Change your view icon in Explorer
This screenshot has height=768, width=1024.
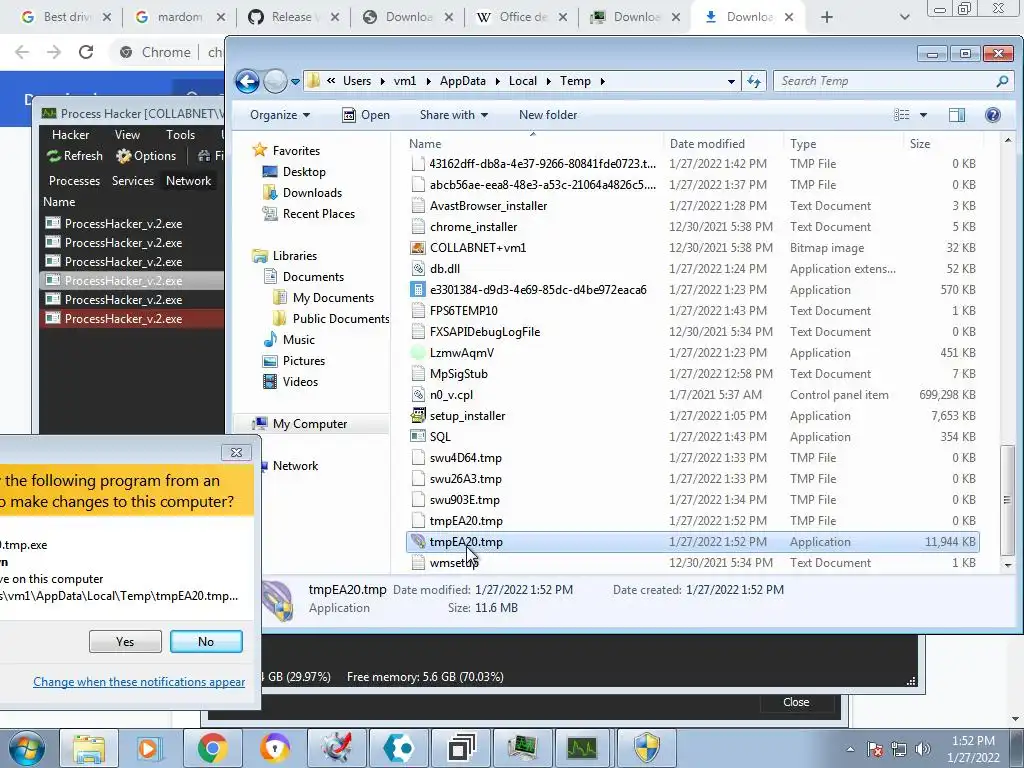point(902,115)
